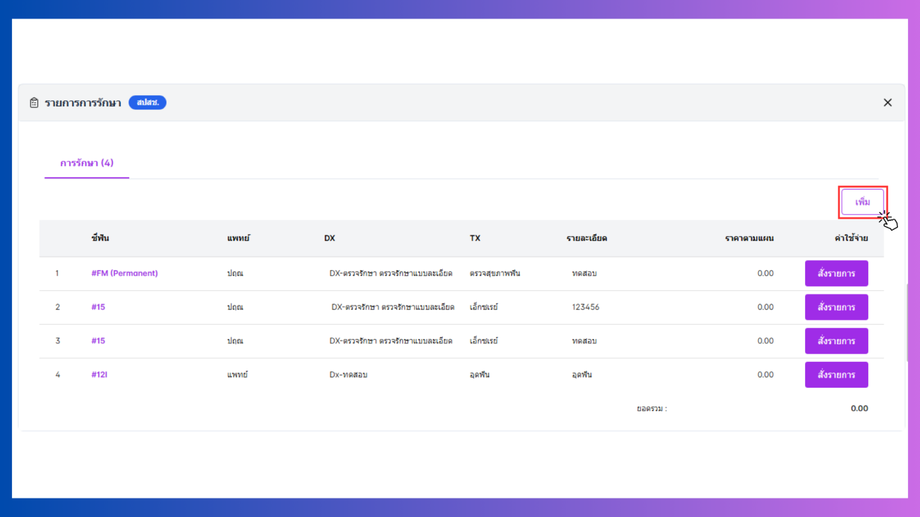Screen dimensions: 920x517
Task: Select the 123456 detail cell
Action: click(585, 307)
